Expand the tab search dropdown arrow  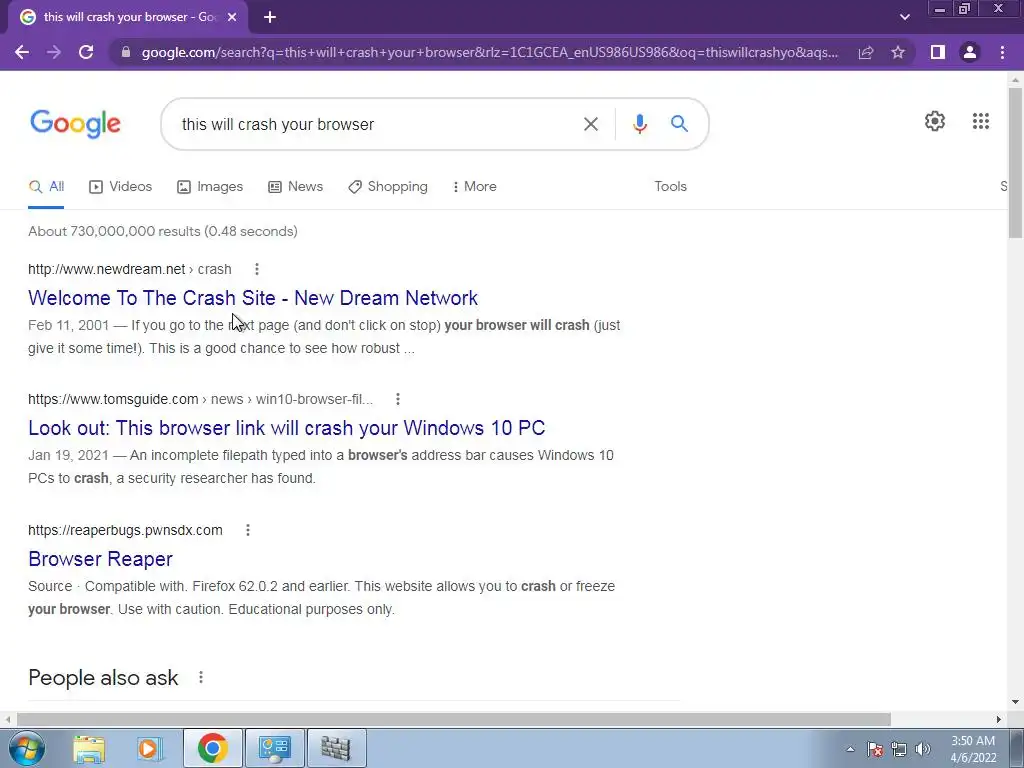(904, 17)
